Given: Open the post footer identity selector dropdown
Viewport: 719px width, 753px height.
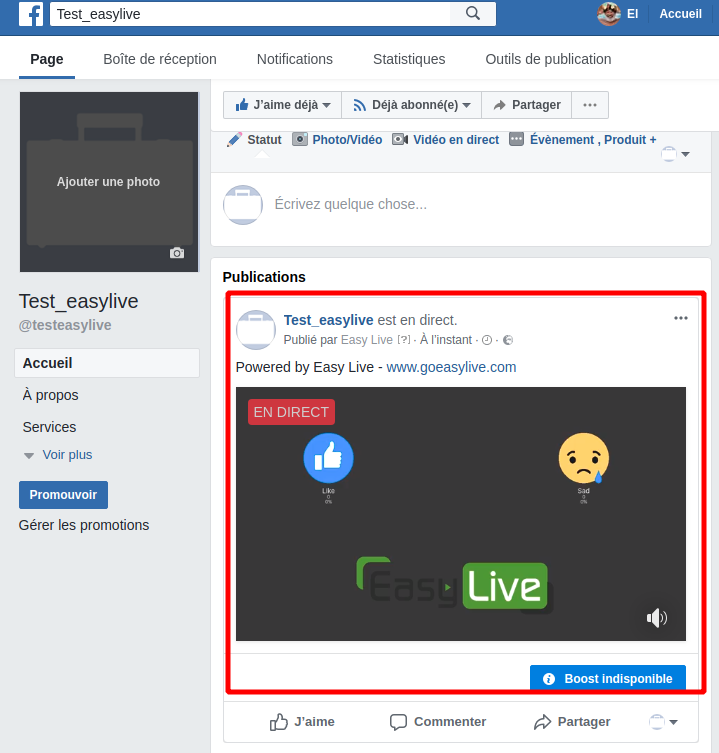Looking at the screenshot, I should pyautogui.click(x=663, y=722).
